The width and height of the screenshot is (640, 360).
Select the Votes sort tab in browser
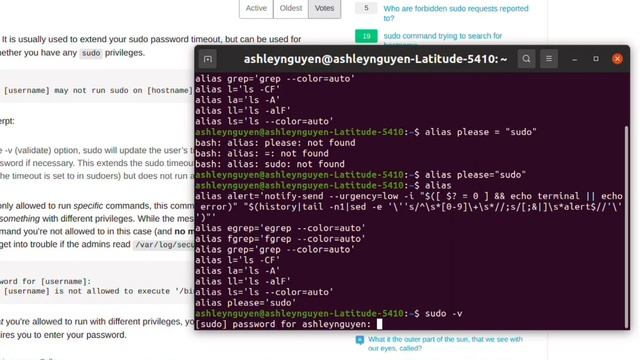324,8
